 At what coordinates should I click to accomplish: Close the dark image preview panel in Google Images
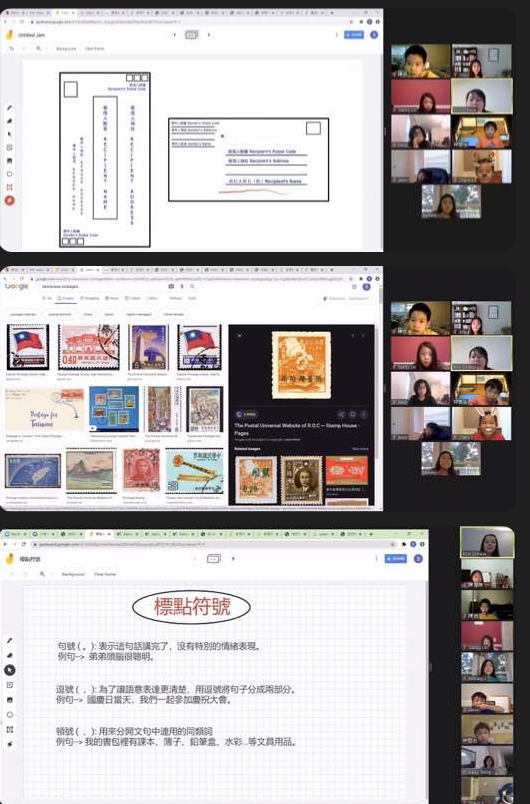pyautogui.click(x=239, y=335)
